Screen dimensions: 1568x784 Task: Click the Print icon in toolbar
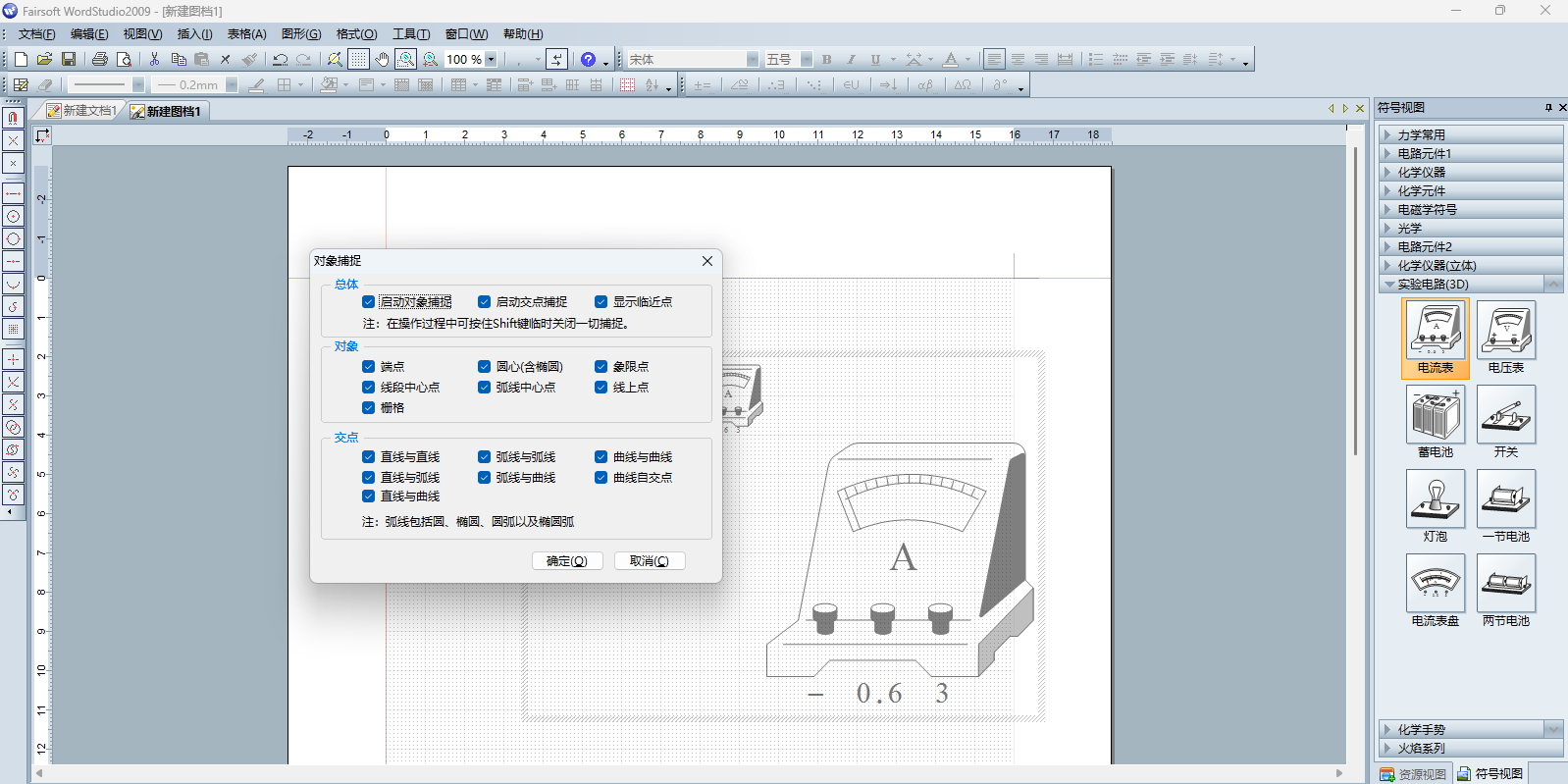[99, 60]
